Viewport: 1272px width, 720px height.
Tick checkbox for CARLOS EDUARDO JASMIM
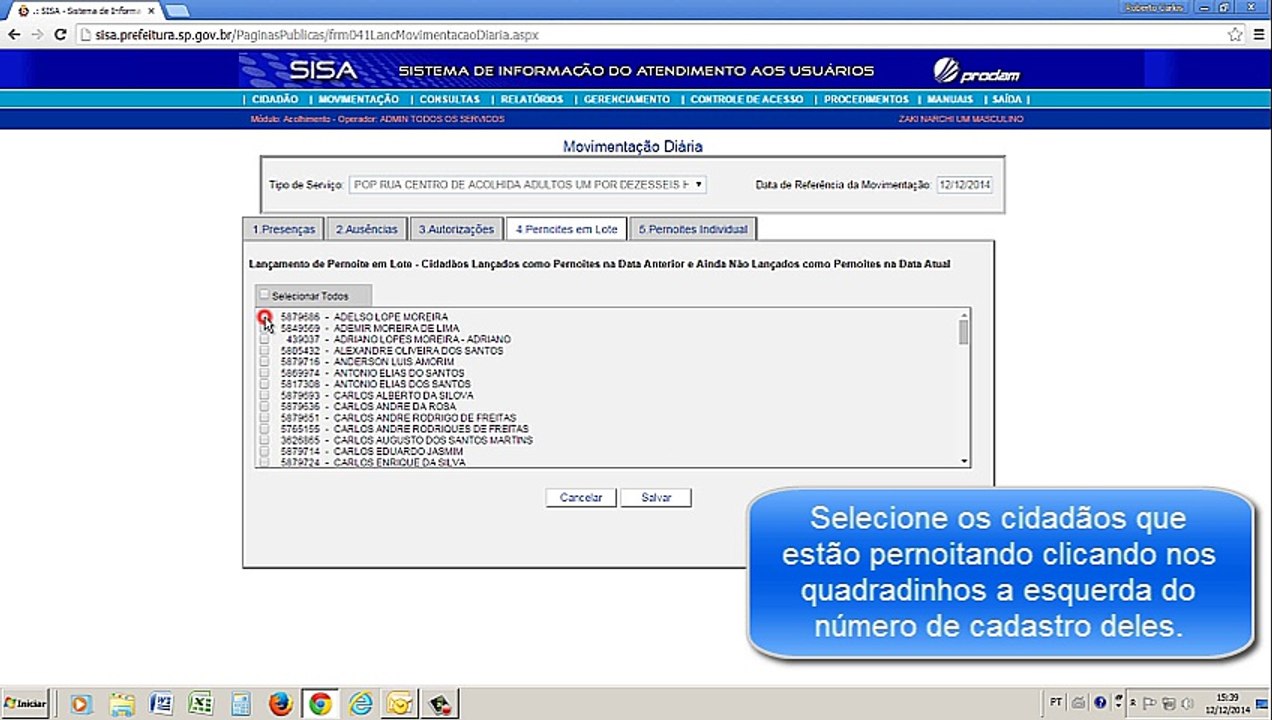pyautogui.click(x=264, y=451)
